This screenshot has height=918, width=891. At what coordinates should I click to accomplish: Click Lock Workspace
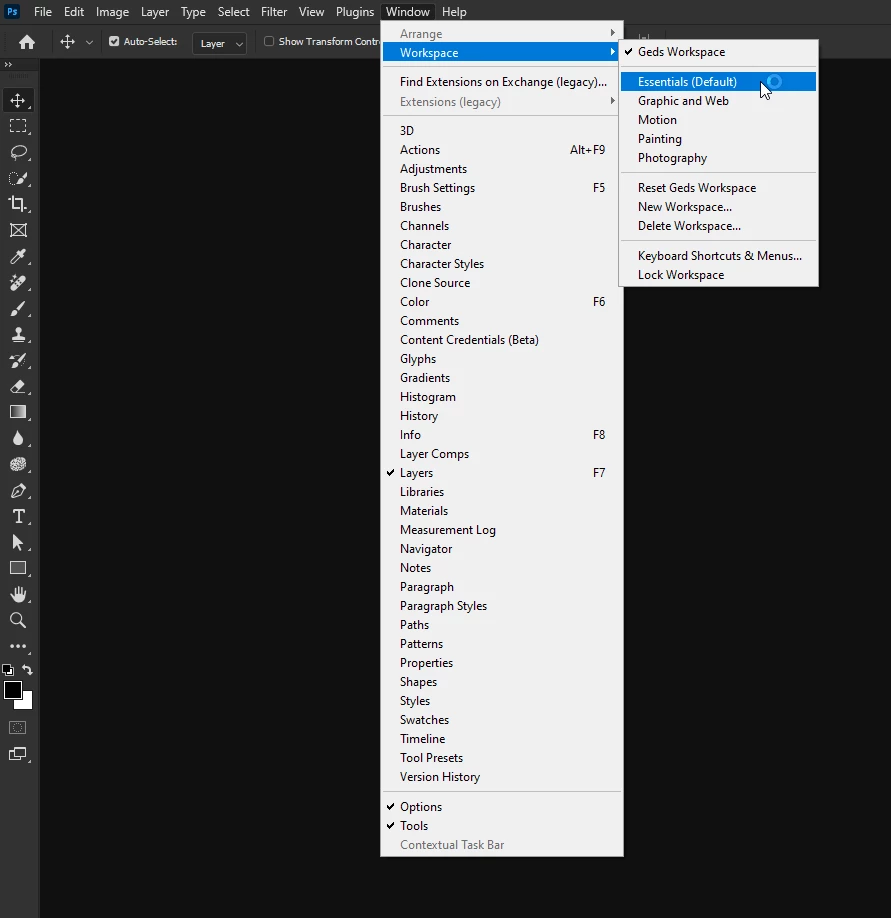(718, 275)
